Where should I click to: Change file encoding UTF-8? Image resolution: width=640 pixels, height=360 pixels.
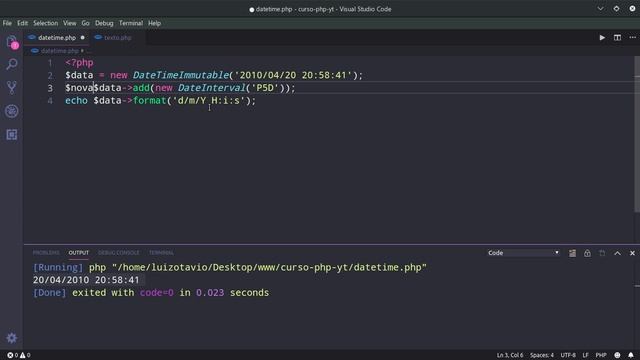point(568,355)
